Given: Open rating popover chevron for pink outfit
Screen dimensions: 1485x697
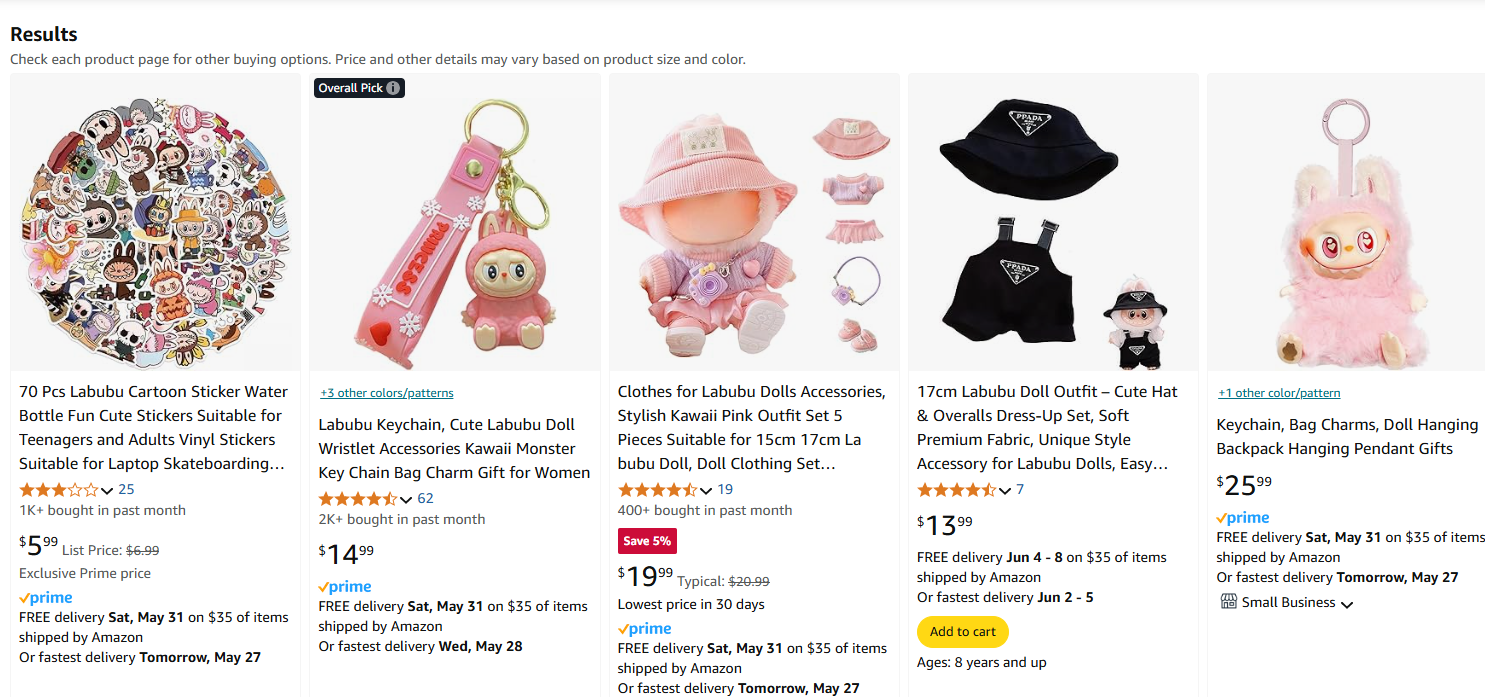Looking at the screenshot, I should point(706,491).
